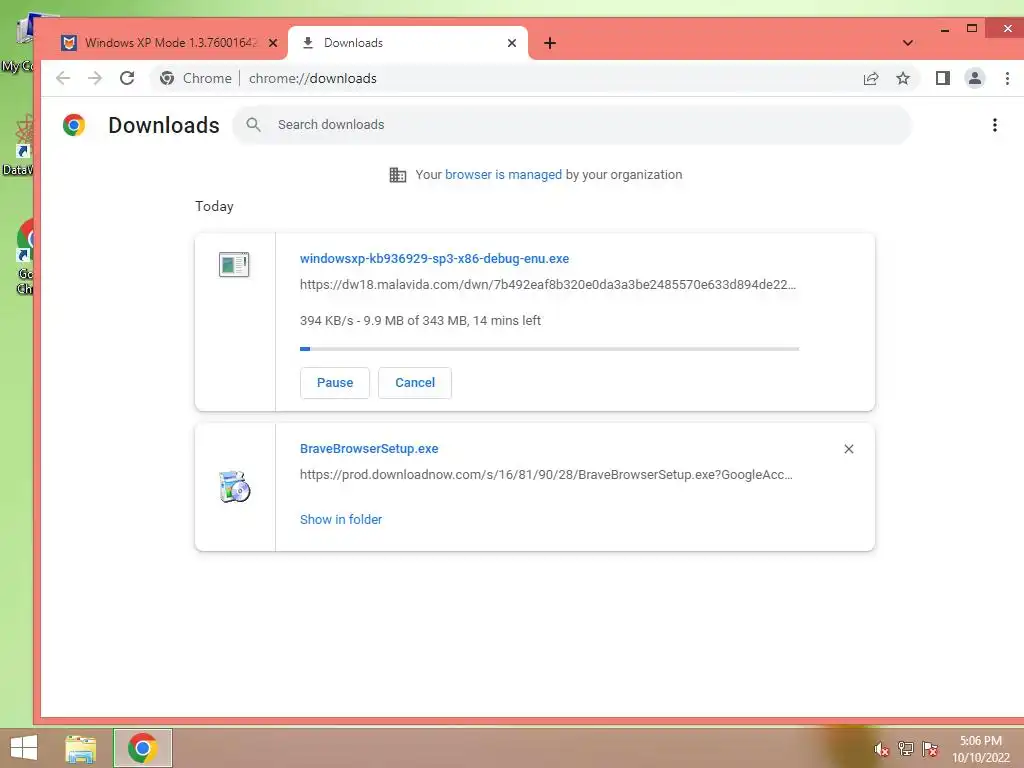Bookmark this tab with the star icon
The width and height of the screenshot is (1024, 768).
pos(903,78)
